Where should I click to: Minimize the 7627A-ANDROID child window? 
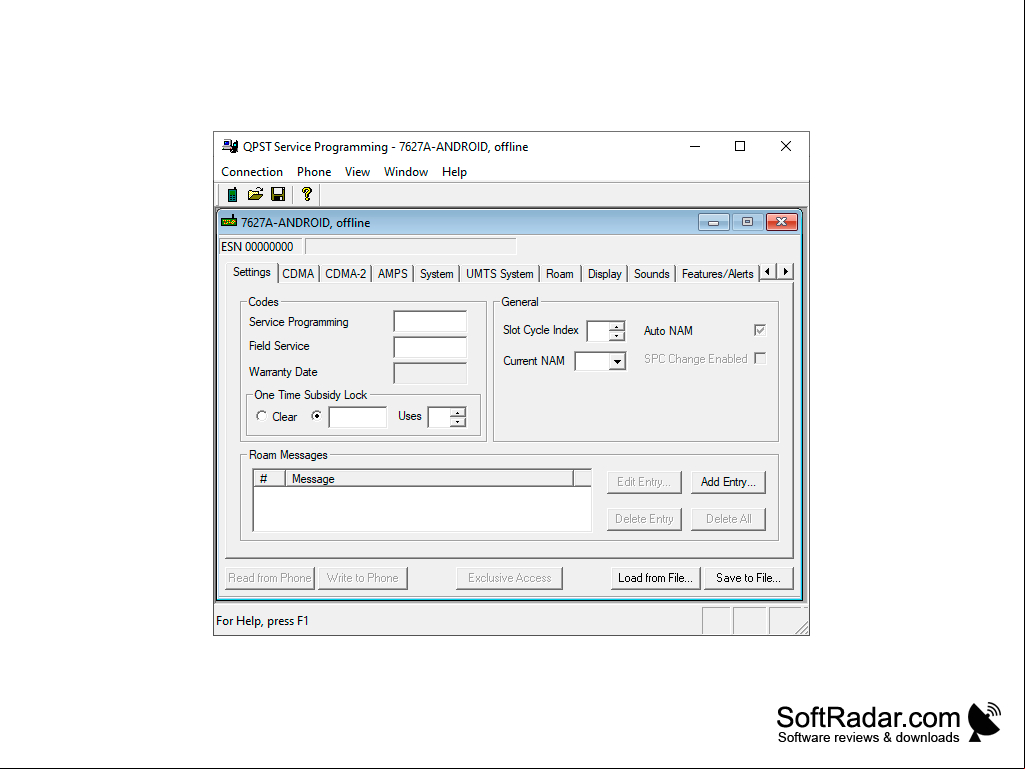[x=713, y=222]
